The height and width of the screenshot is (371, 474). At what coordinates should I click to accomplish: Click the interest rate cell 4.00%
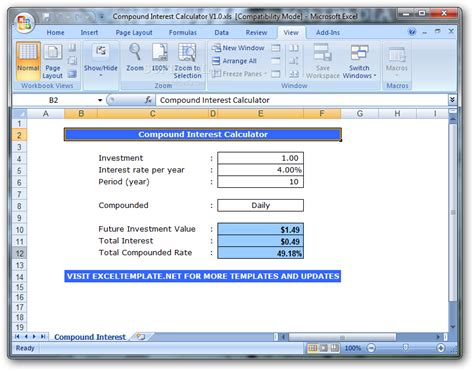coord(260,170)
